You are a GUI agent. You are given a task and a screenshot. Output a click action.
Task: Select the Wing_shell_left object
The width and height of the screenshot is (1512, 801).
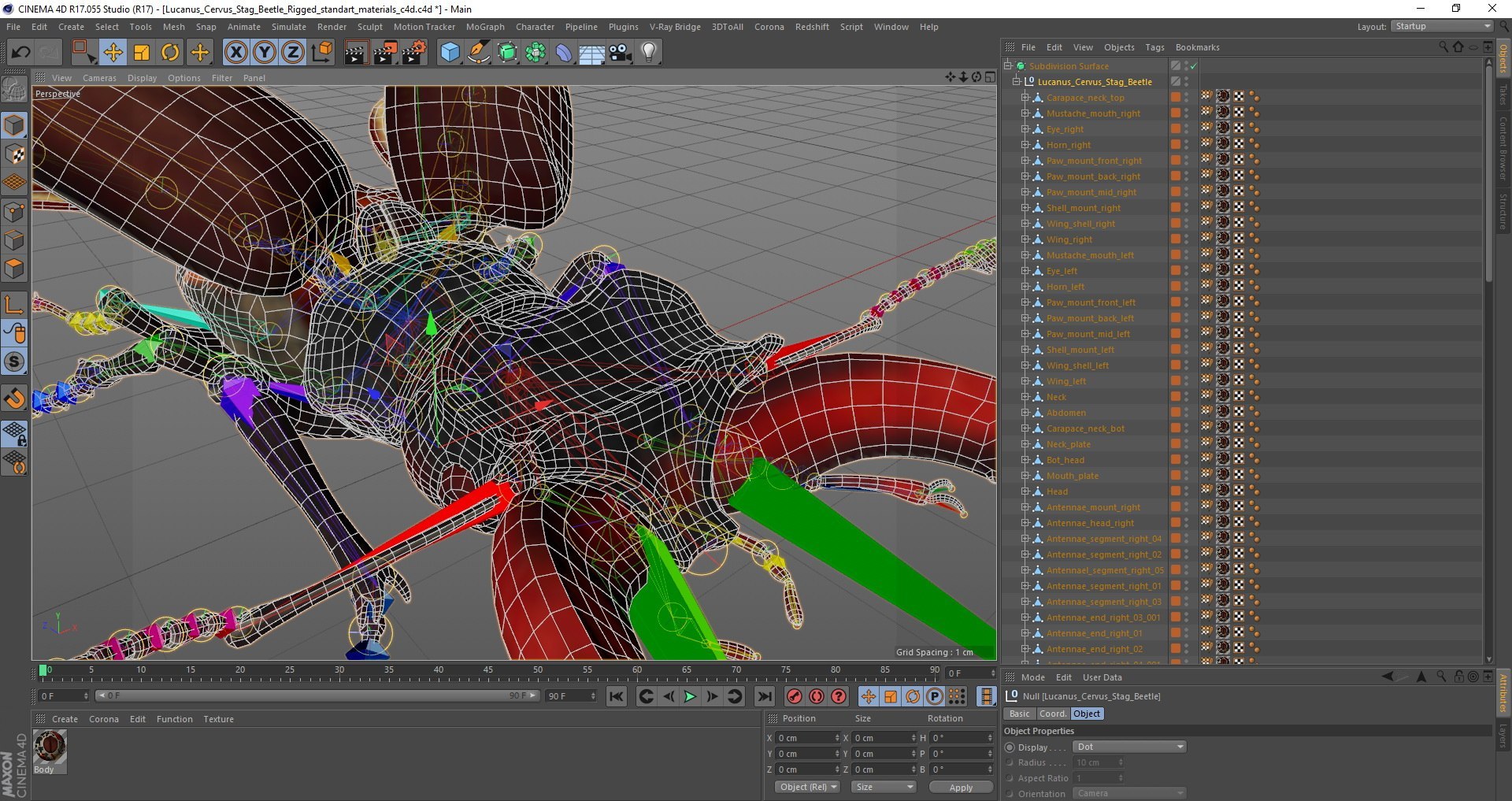pyautogui.click(x=1077, y=365)
